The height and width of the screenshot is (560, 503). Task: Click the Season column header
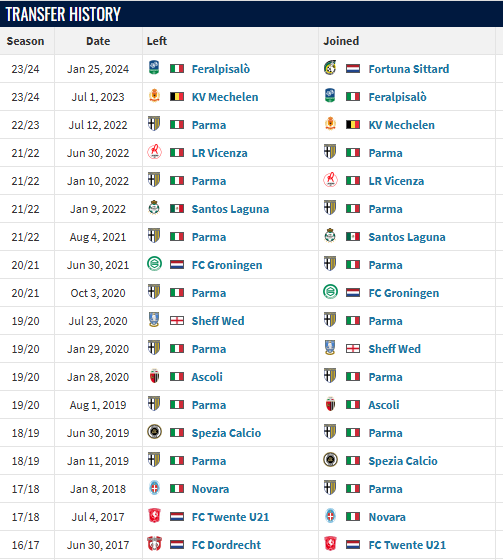click(x=25, y=41)
